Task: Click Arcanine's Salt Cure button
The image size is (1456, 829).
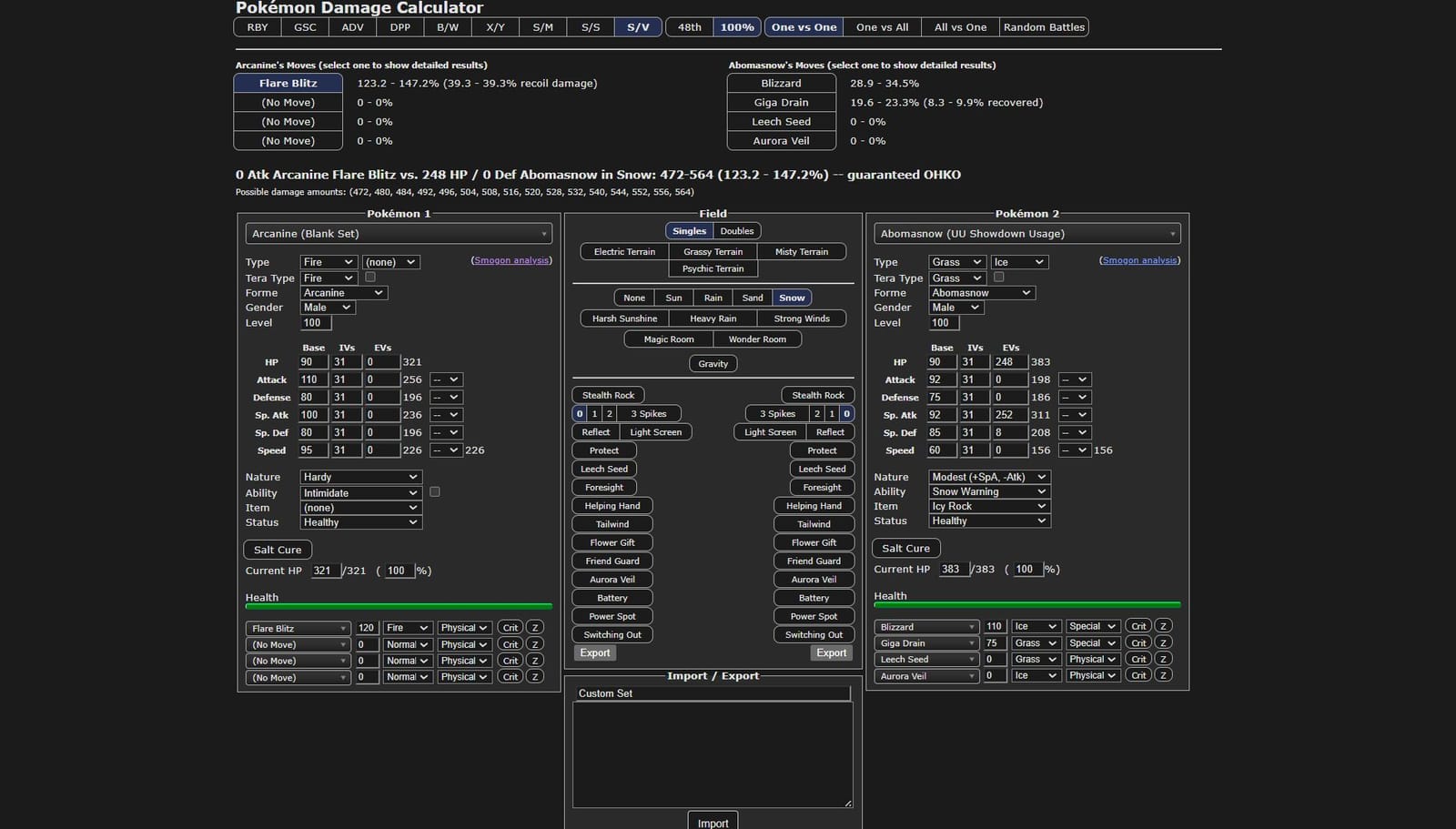Action: [277, 550]
